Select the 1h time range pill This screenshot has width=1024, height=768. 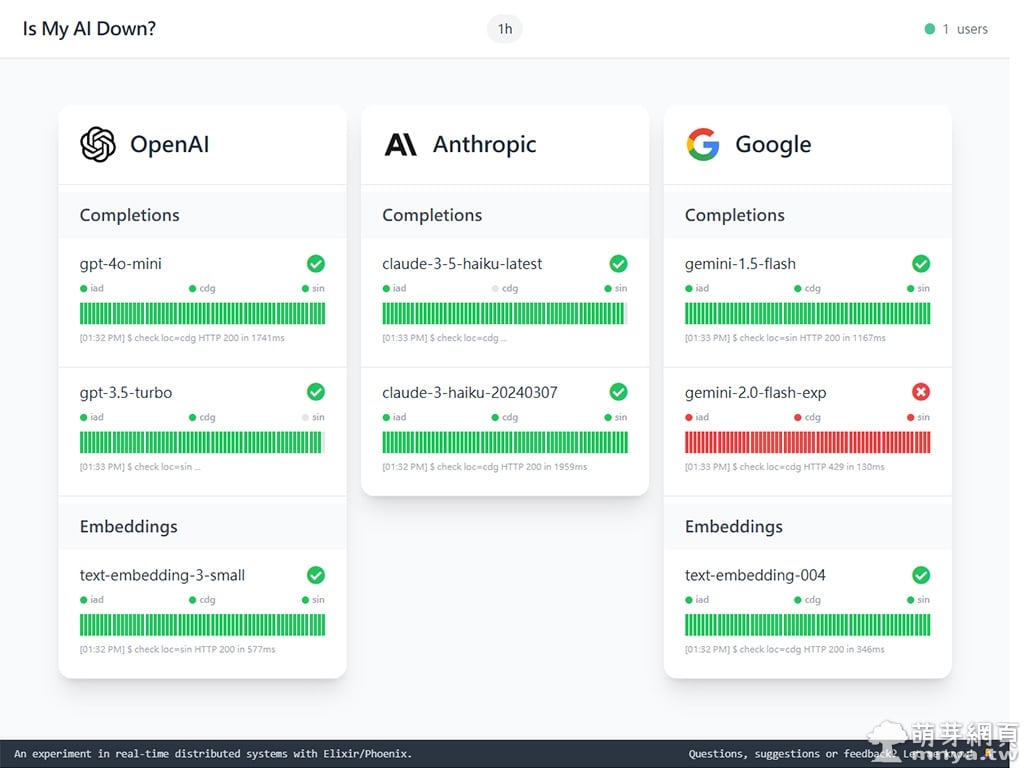click(x=505, y=29)
